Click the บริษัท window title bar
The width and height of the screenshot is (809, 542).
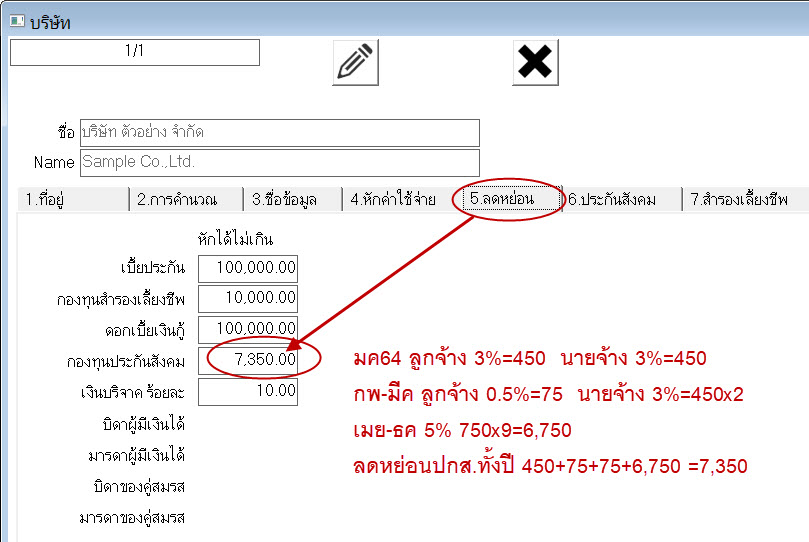[x=400, y=21]
